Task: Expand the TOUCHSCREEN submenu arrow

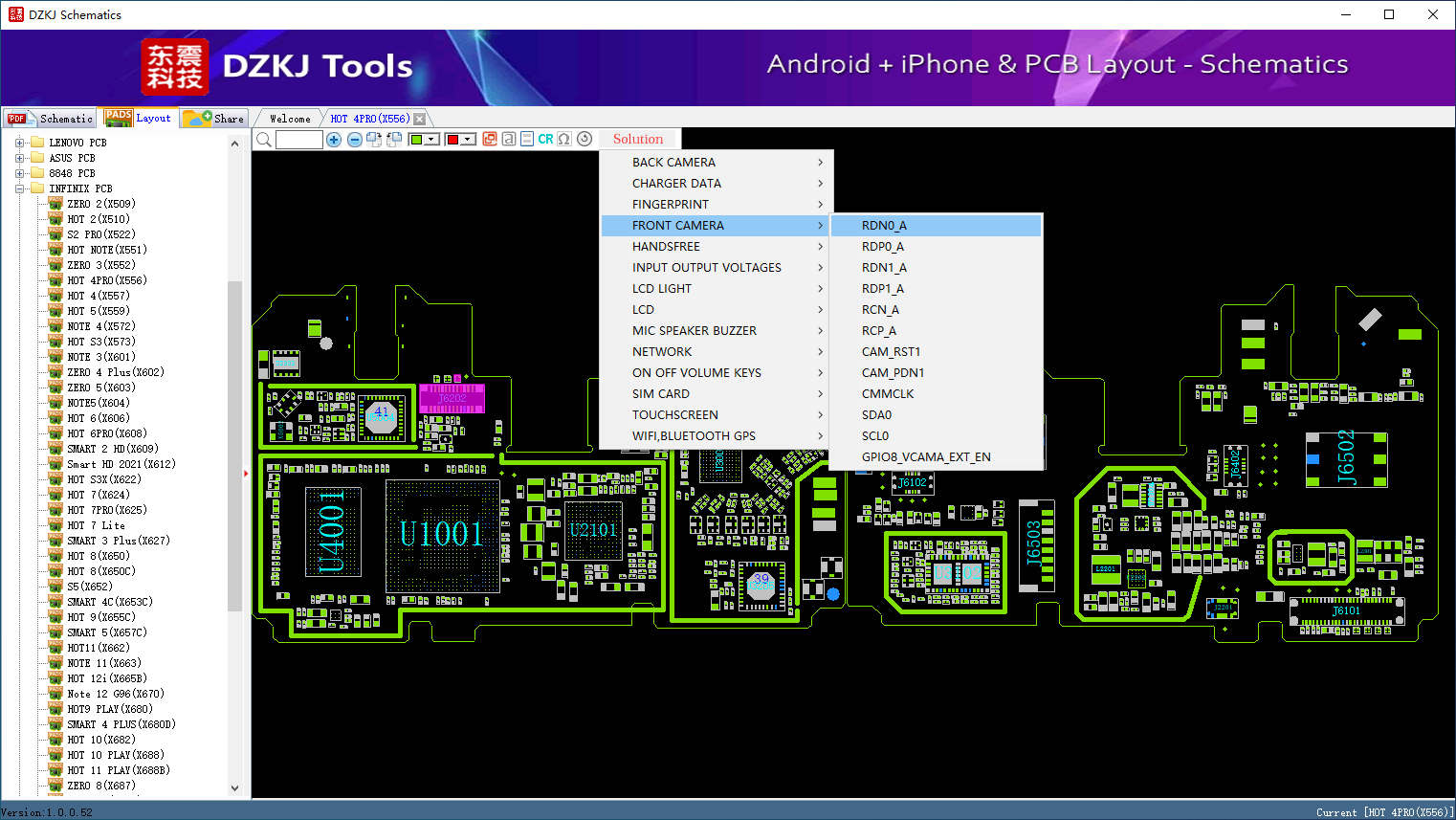Action: [x=821, y=414]
